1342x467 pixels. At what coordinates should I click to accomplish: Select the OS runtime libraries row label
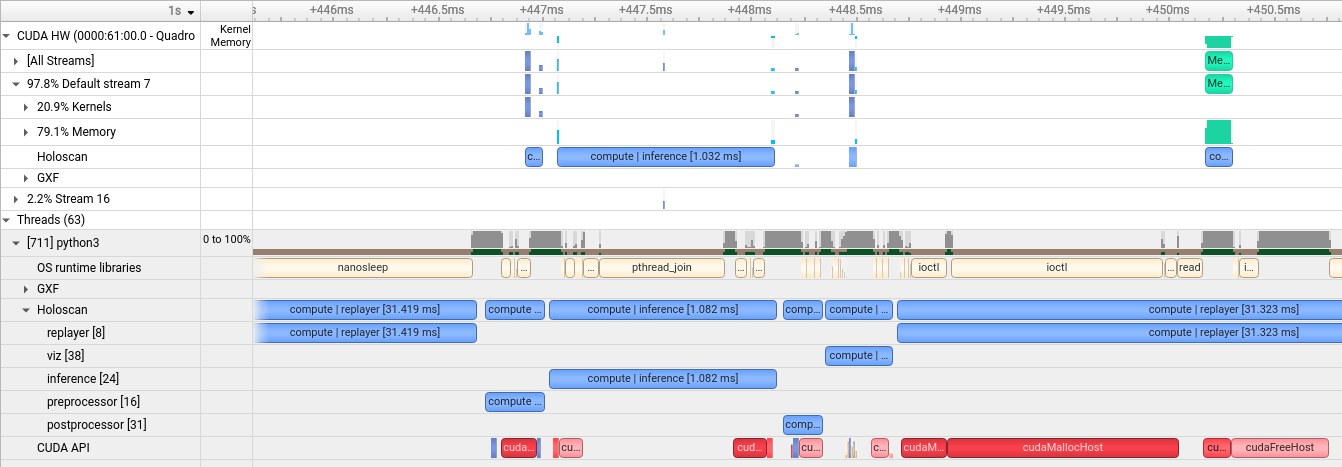89,268
